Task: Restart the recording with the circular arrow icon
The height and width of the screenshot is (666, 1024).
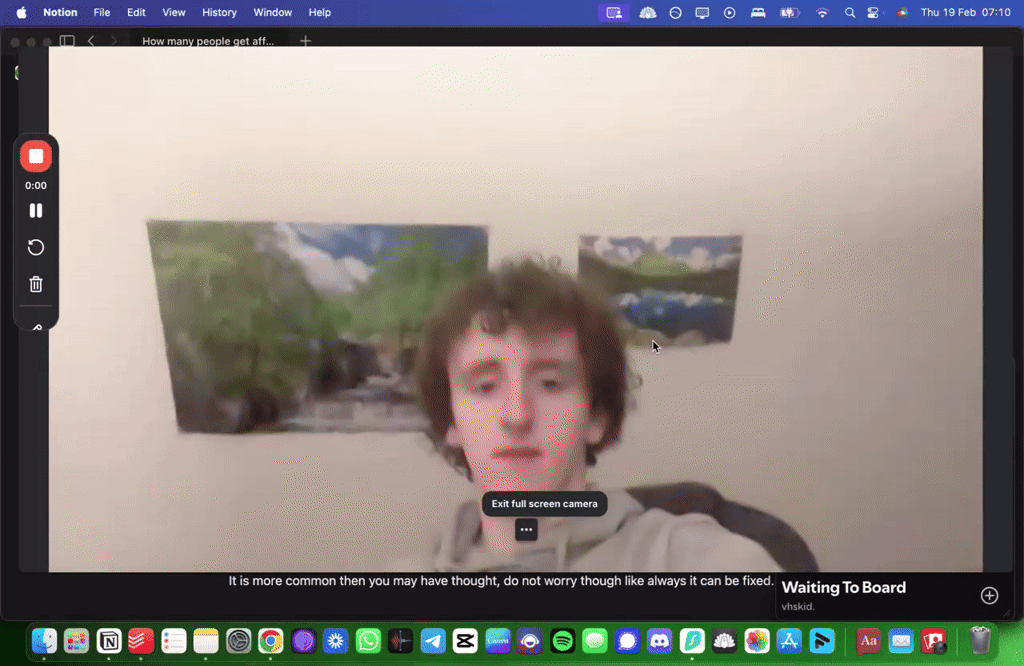Action: pyautogui.click(x=36, y=247)
